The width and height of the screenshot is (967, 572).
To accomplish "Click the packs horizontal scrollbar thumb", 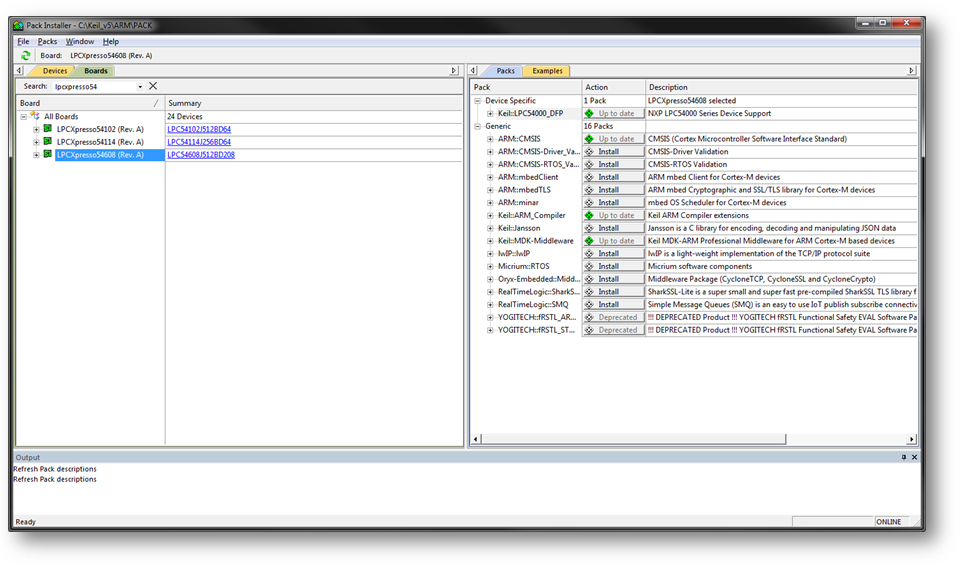I will pyautogui.click(x=633, y=439).
